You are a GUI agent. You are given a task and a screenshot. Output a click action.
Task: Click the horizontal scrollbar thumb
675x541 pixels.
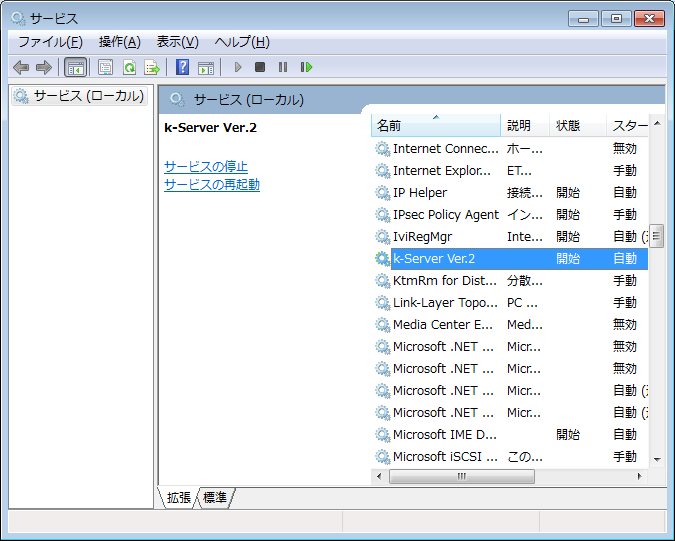[461, 476]
